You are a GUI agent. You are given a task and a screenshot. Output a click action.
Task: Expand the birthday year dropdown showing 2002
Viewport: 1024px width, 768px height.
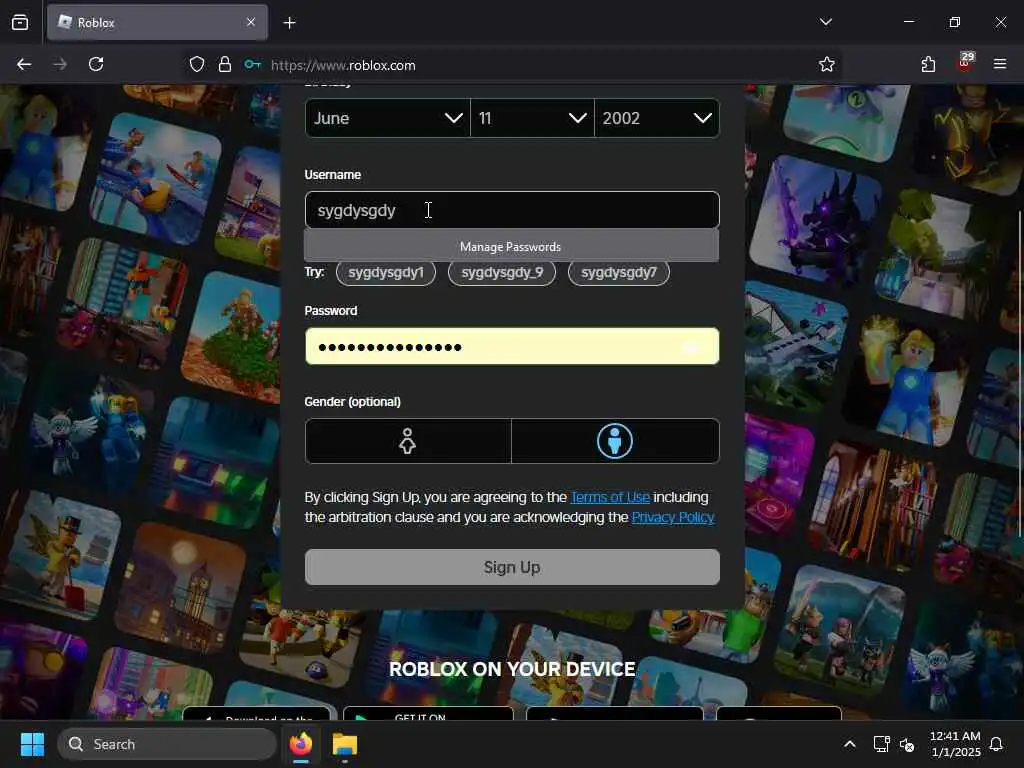pyautogui.click(x=657, y=118)
